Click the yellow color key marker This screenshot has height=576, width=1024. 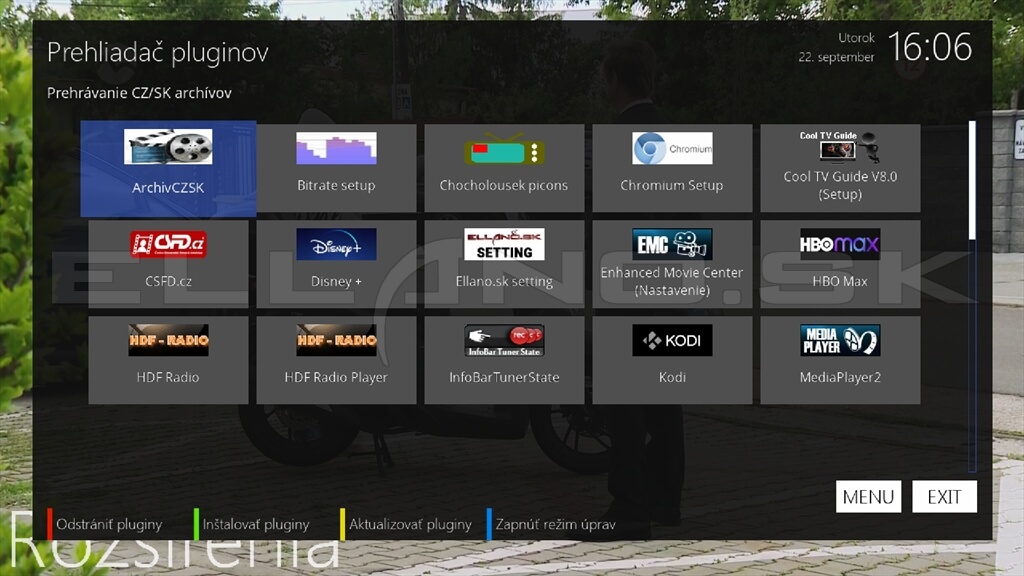(342, 524)
